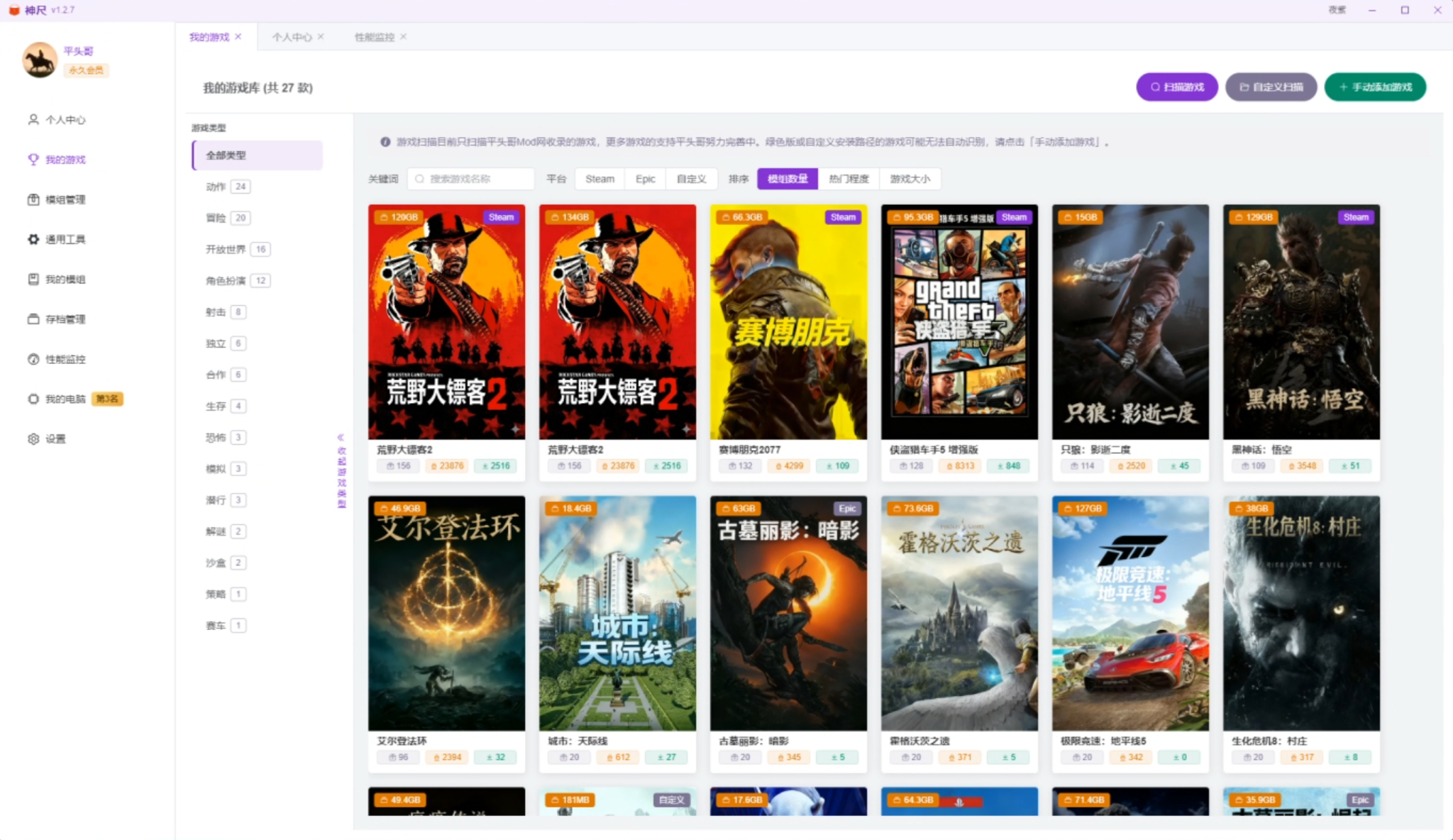The height and width of the screenshot is (840, 1453).
Task: Open 艾尔登法环 game cover
Action: 446,613
